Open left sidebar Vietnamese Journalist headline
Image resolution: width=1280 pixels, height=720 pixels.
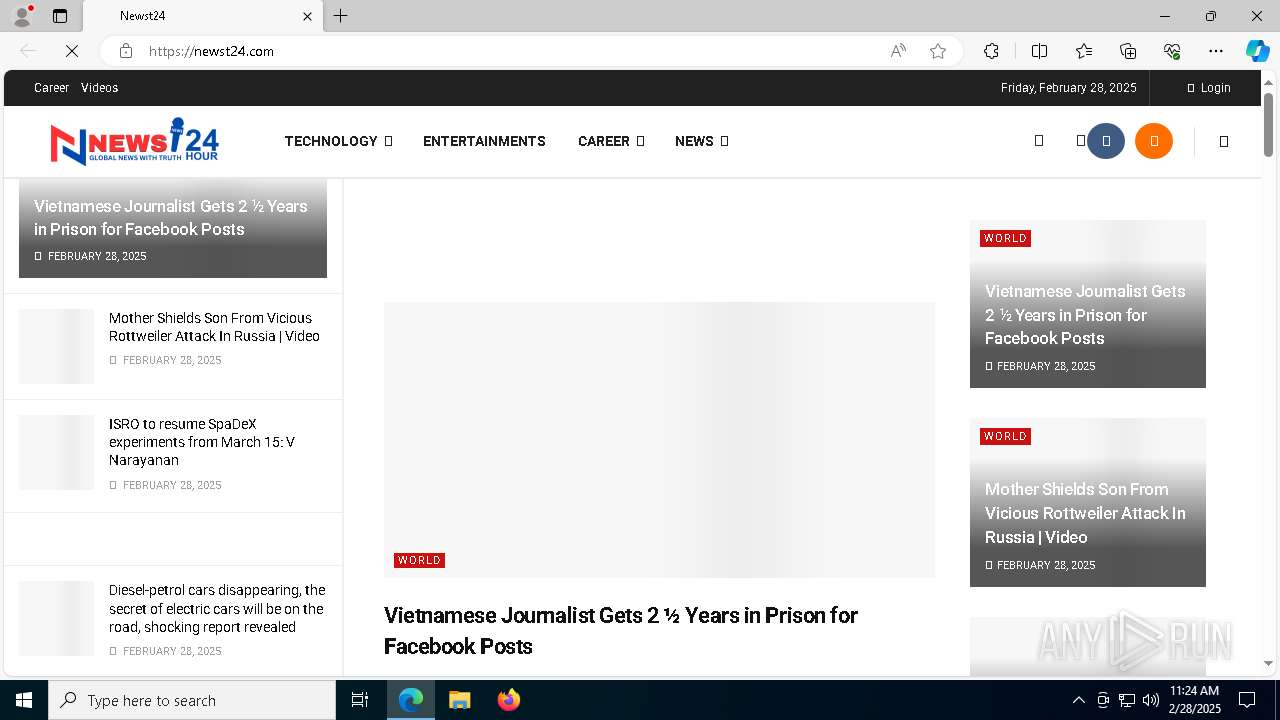coord(171,217)
